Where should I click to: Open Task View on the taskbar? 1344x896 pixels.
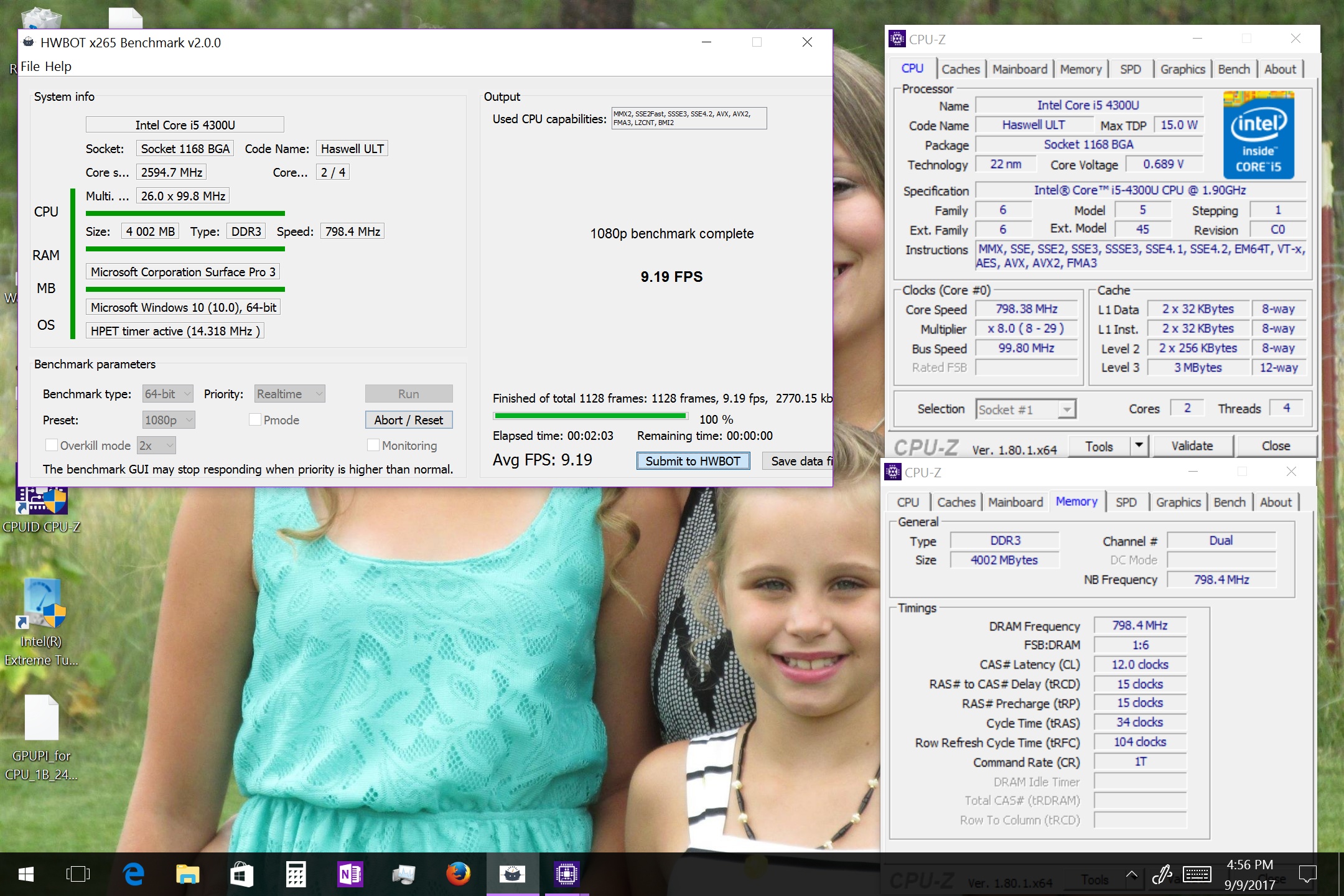coord(78,875)
